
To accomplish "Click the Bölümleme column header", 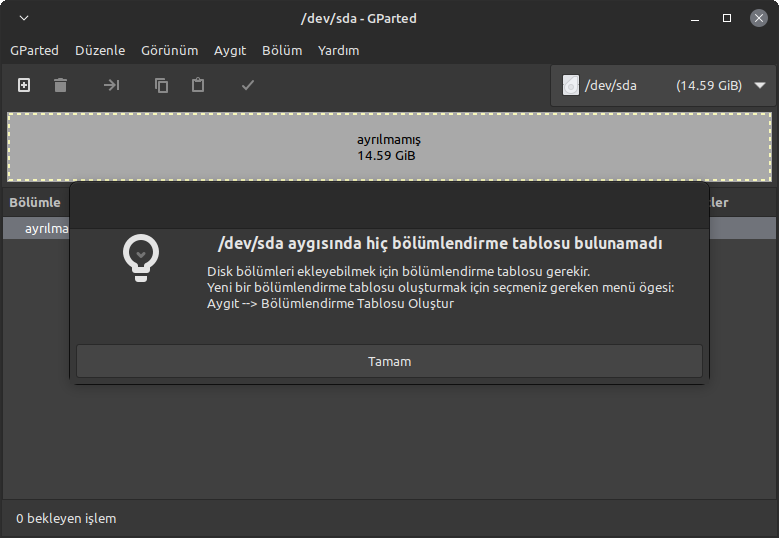I will [x=35, y=202].
